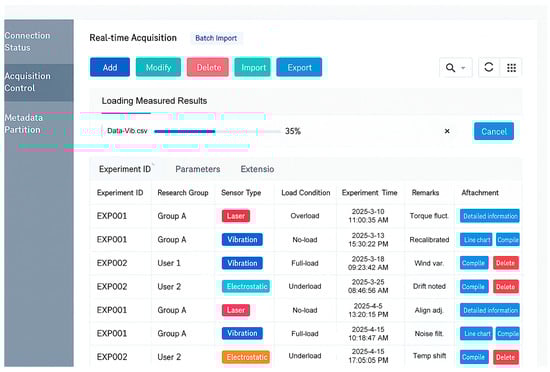Click the Modify button

[158, 67]
